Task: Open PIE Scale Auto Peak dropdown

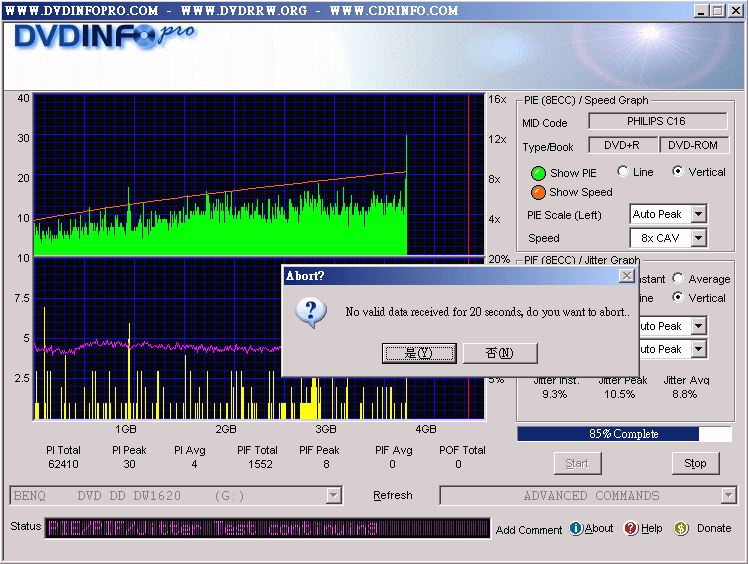Action: click(x=698, y=214)
